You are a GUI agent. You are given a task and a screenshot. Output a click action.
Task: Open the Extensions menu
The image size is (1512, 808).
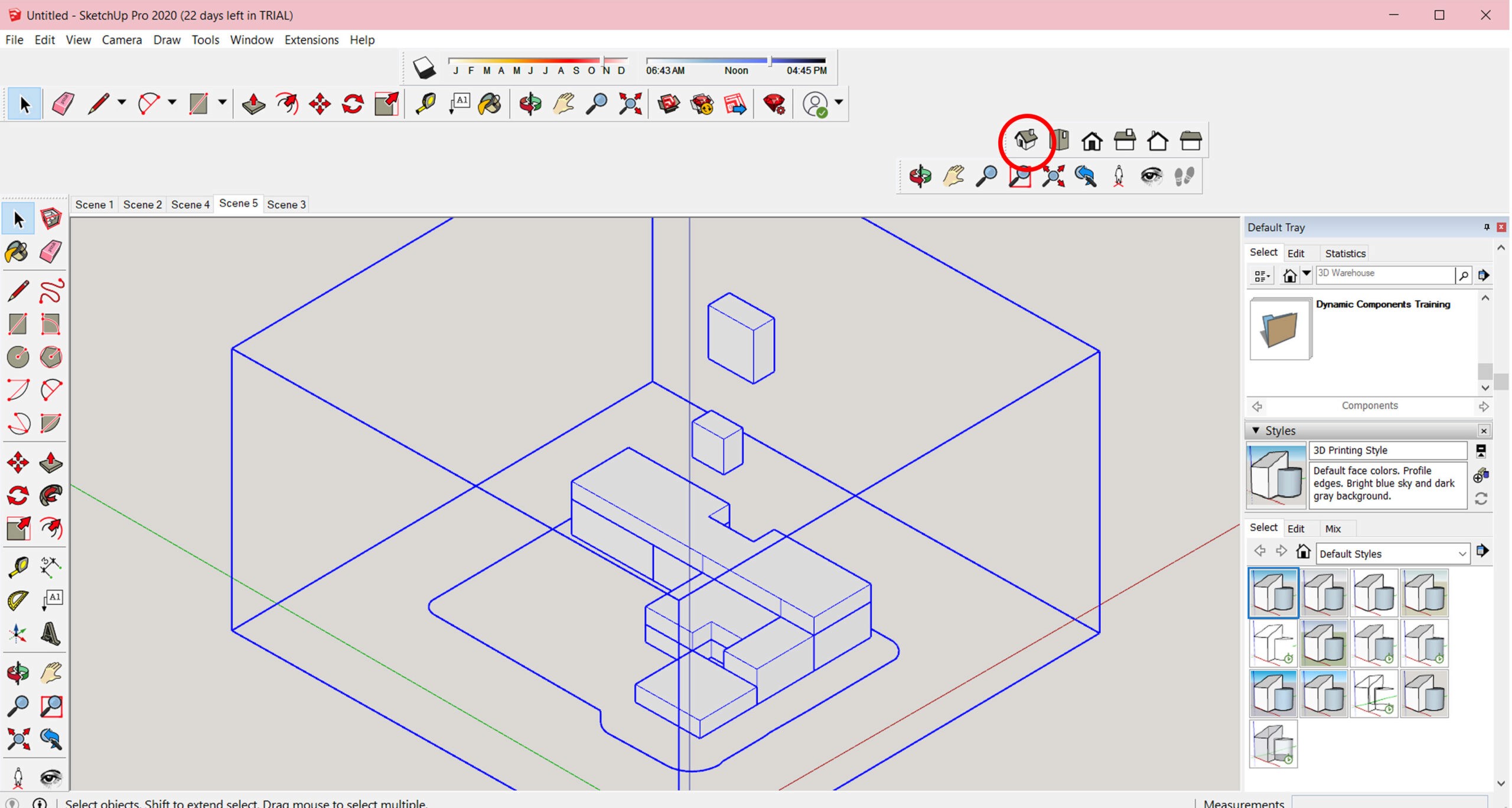(311, 40)
